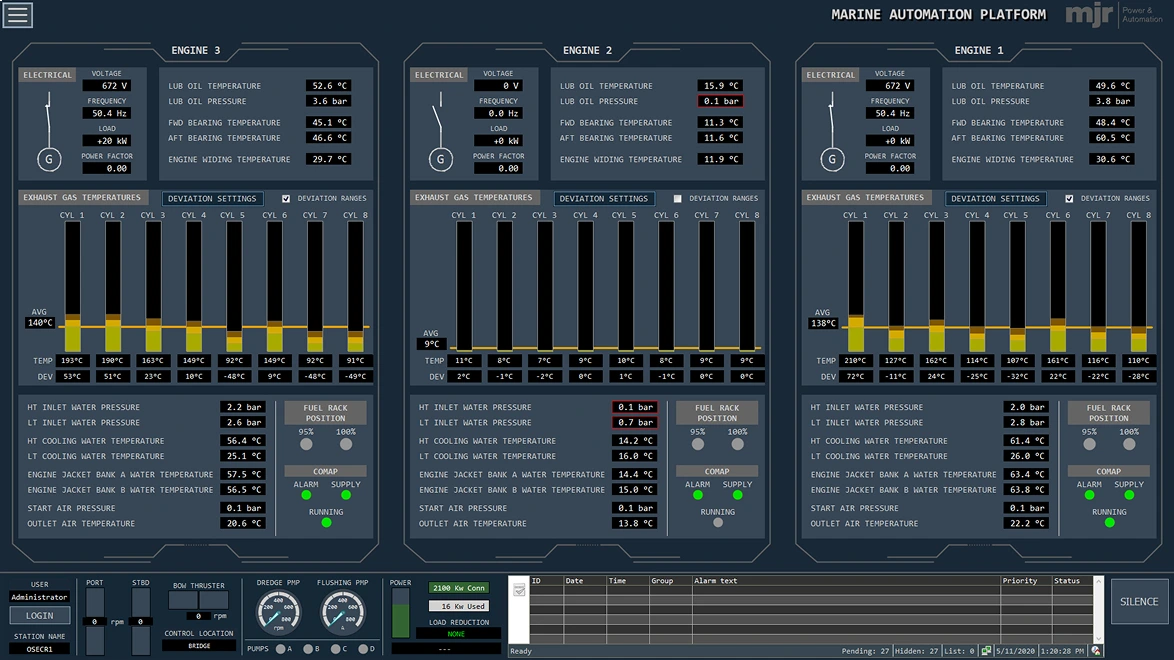Screen dimensions: 1174x660
Task: Click Engine 2 fuel rack 100% indicator
Action: (x=737, y=444)
